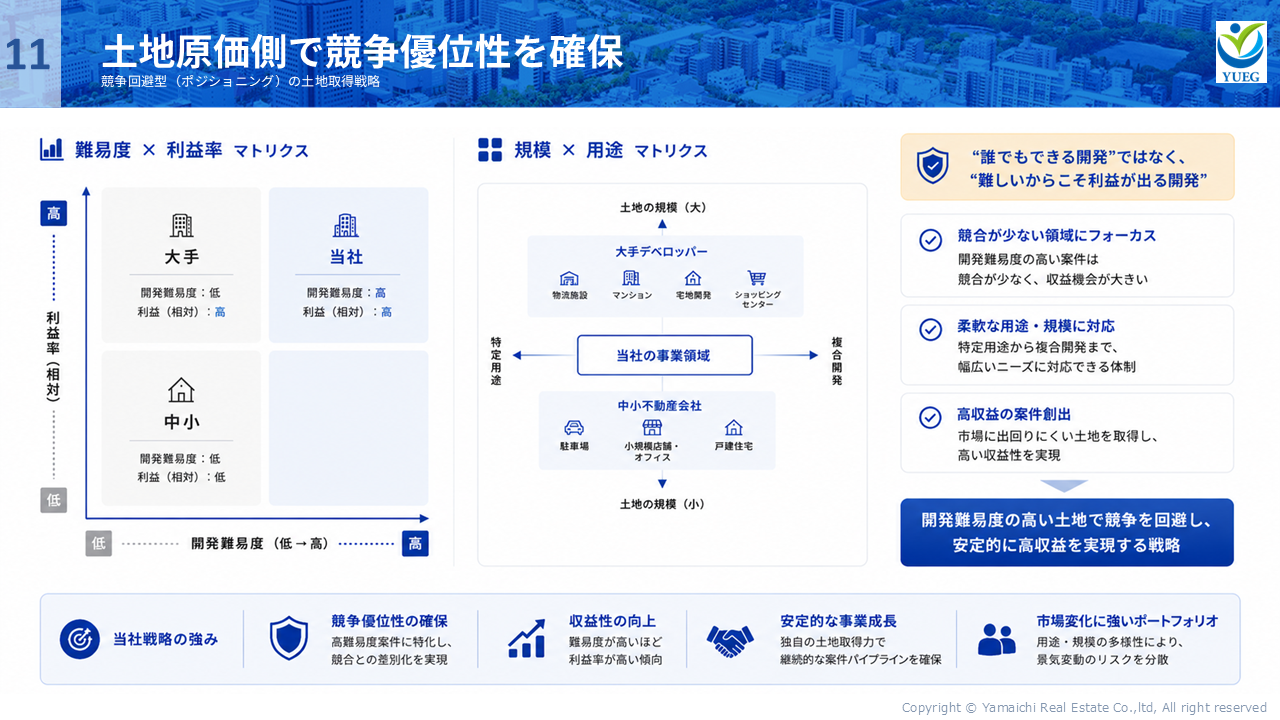
Task: Select the blue building icon above 当社
Action: coord(346,225)
